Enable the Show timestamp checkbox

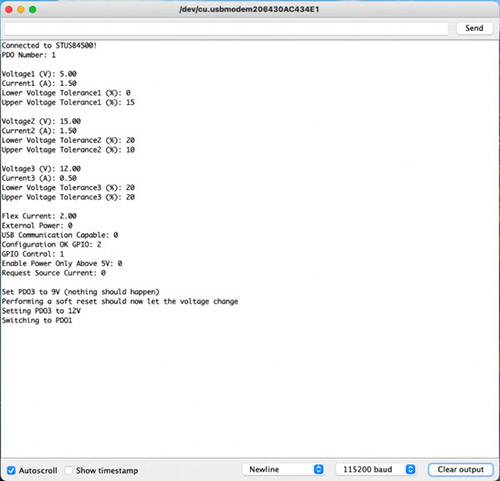(69, 470)
